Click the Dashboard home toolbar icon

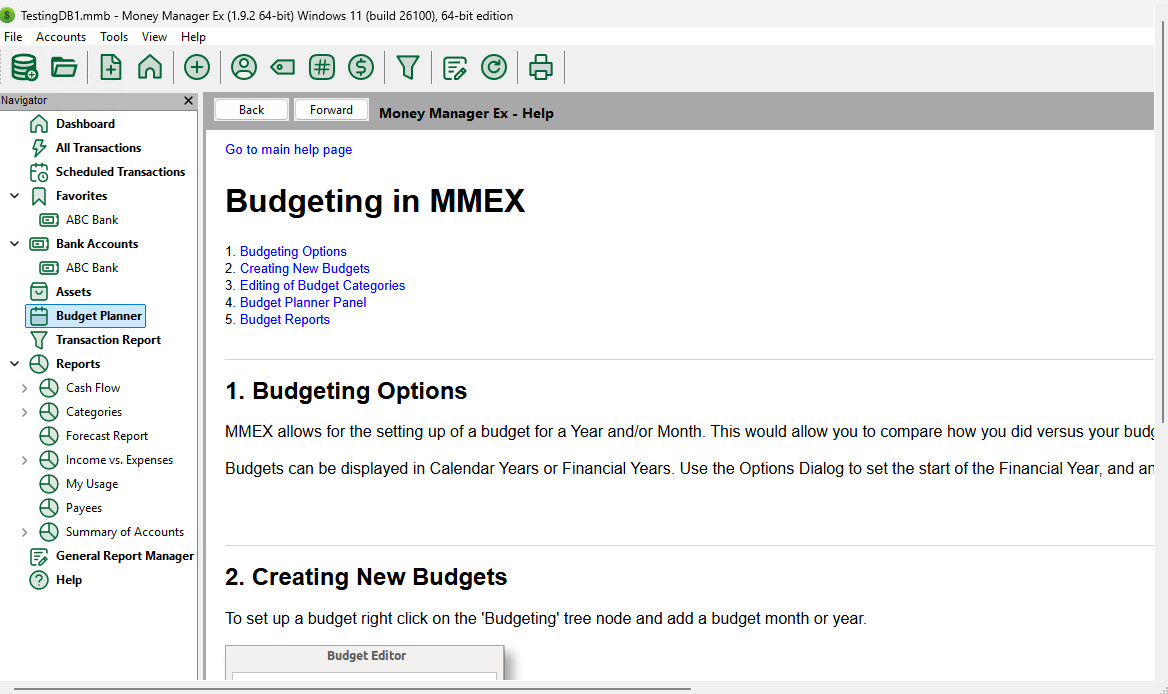click(150, 67)
